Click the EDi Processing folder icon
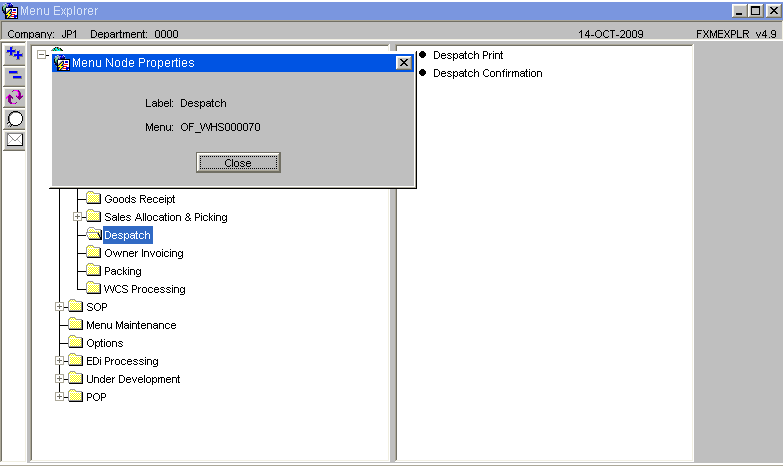 pyautogui.click(x=75, y=360)
